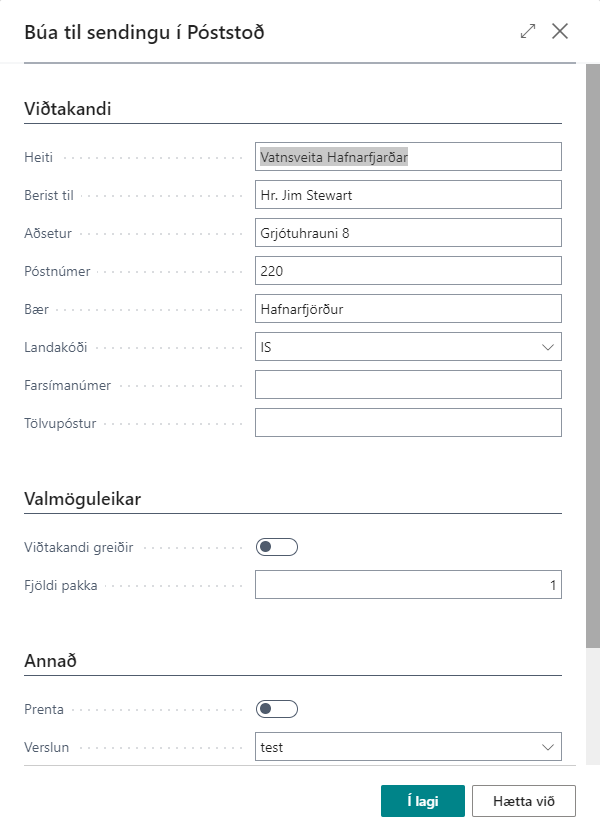This screenshot has height=839, width=600.
Task: Close the Búa til sendingu dialog
Action: click(560, 31)
